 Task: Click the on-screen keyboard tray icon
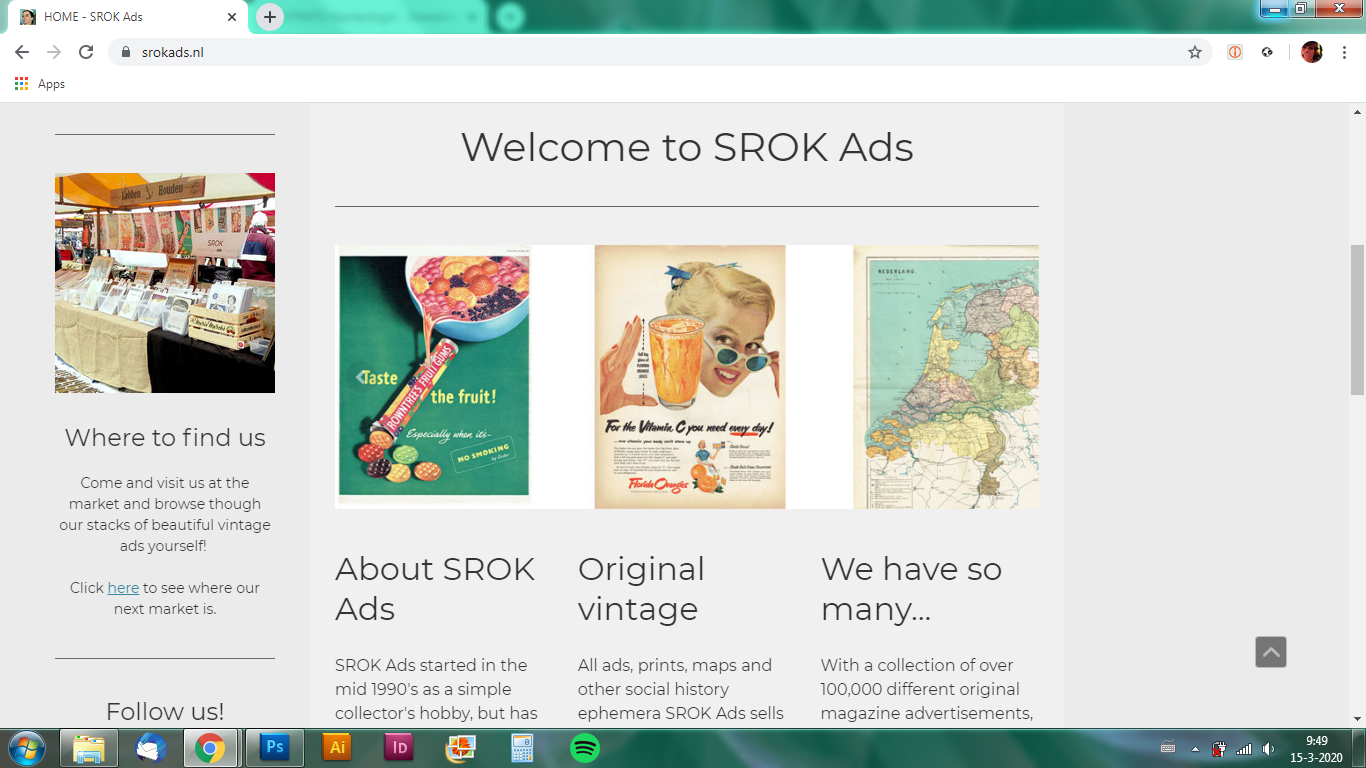point(1168,748)
